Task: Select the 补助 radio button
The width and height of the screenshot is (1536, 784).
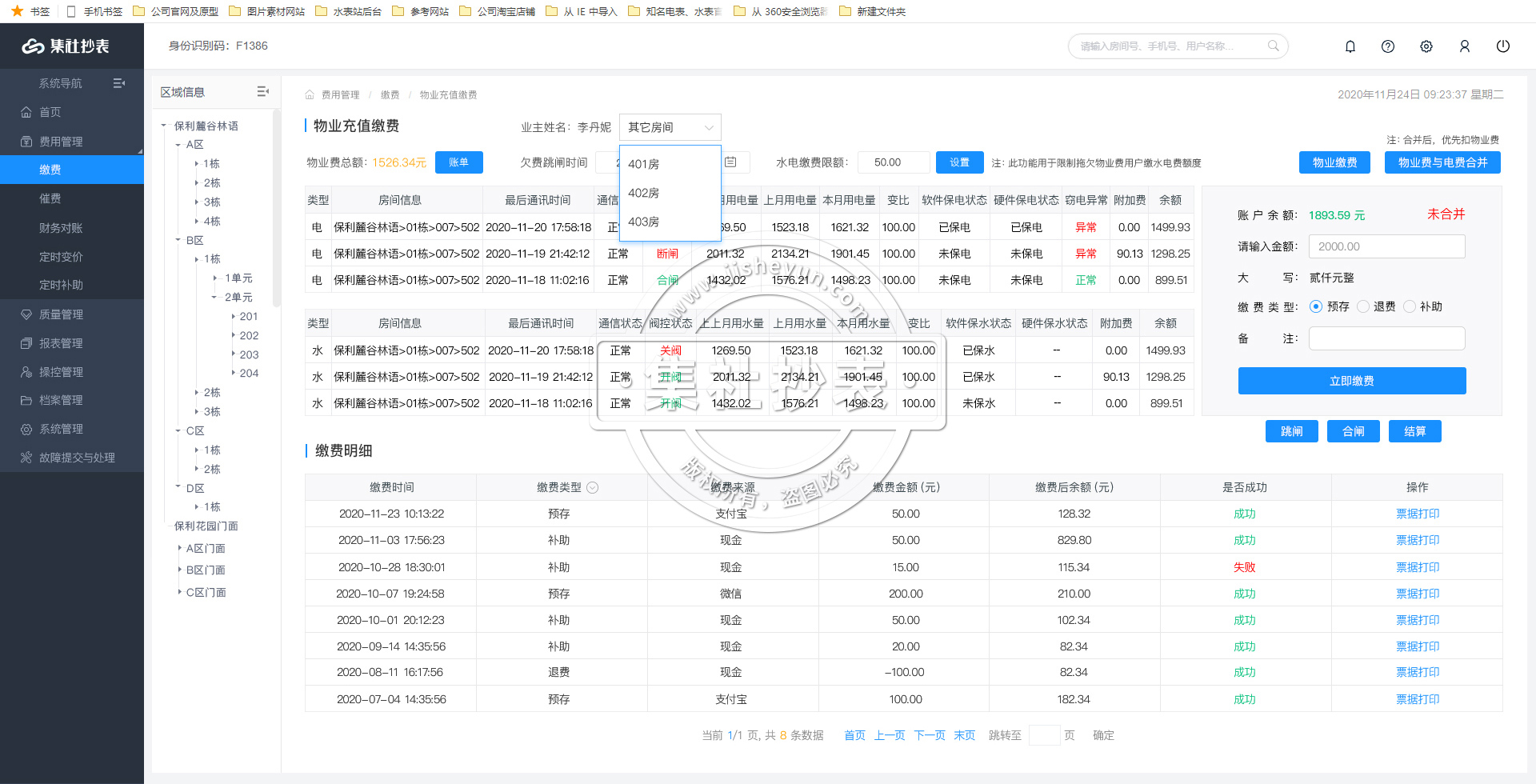Action: point(1410,306)
